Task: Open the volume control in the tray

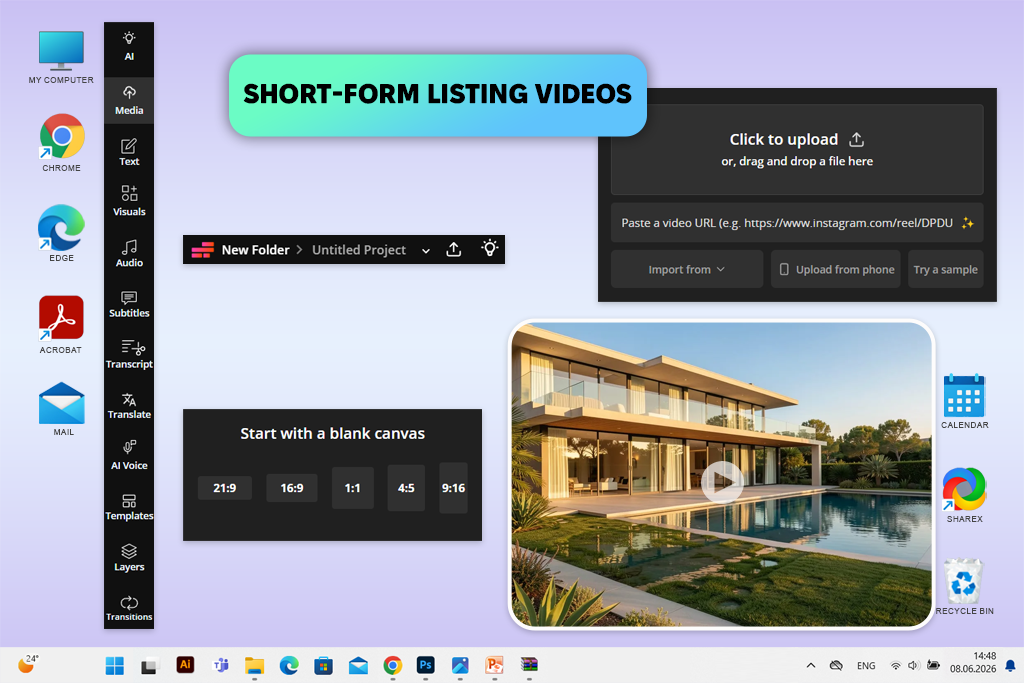Action: click(914, 665)
